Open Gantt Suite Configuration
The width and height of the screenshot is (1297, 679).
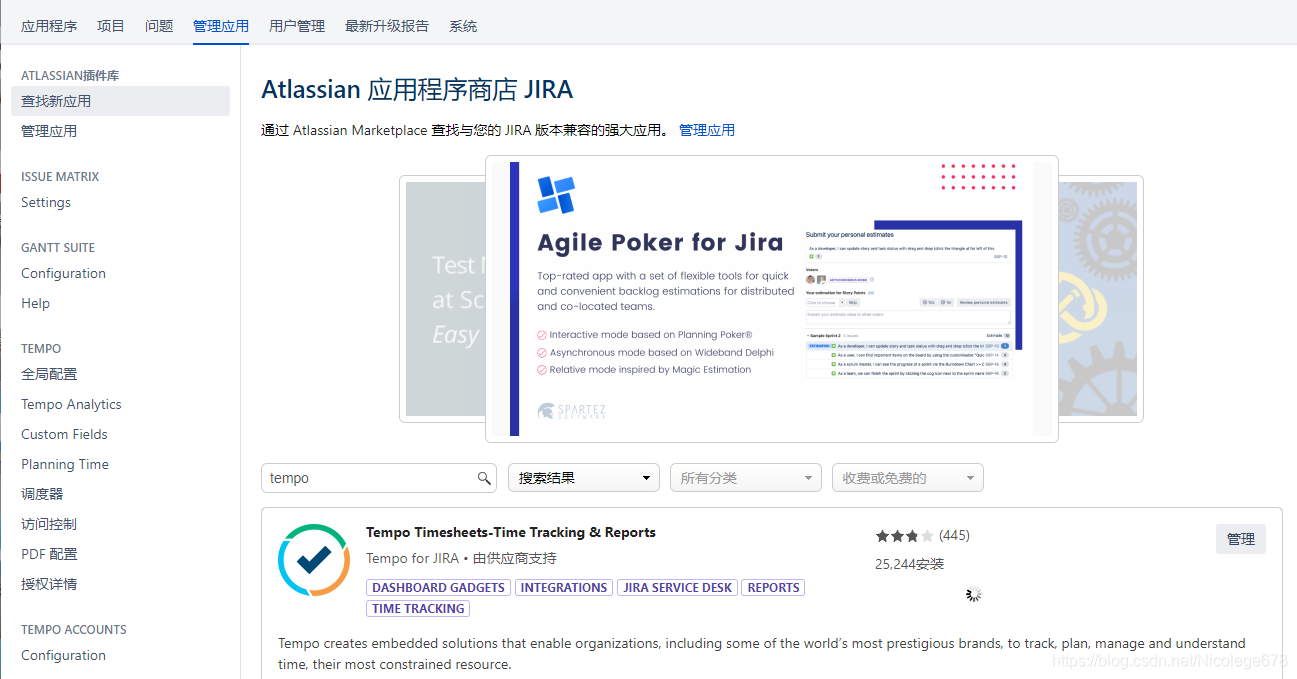pos(63,273)
